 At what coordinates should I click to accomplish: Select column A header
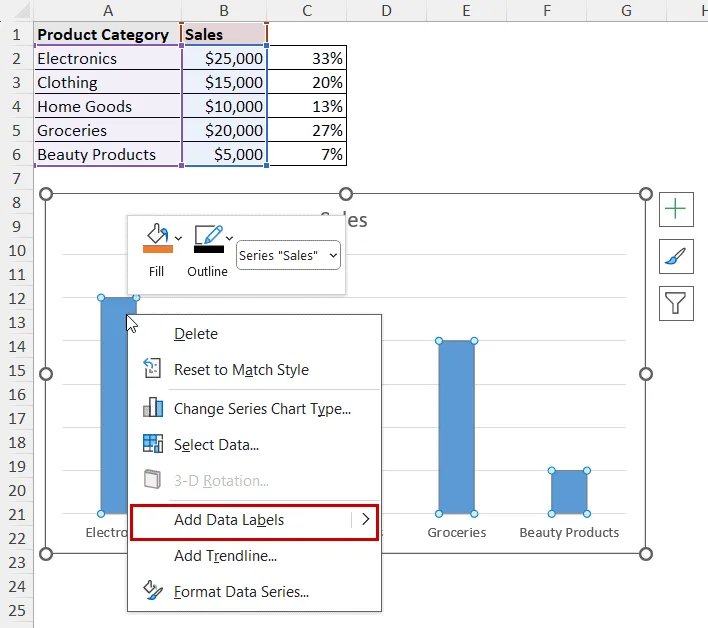107,10
